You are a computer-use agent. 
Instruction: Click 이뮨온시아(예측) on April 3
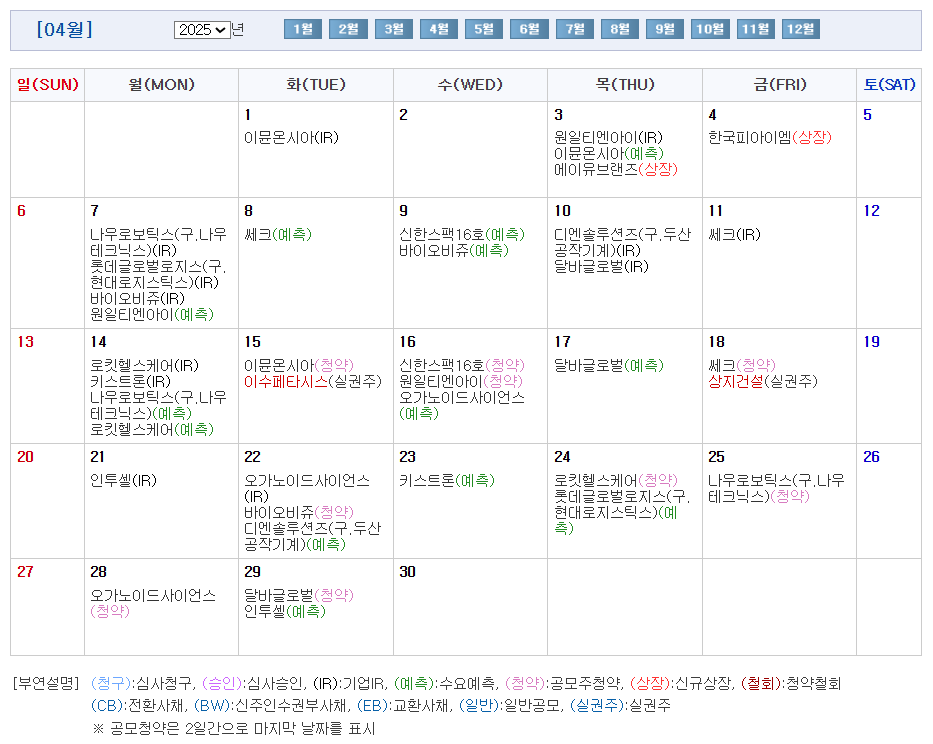point(608,154)
